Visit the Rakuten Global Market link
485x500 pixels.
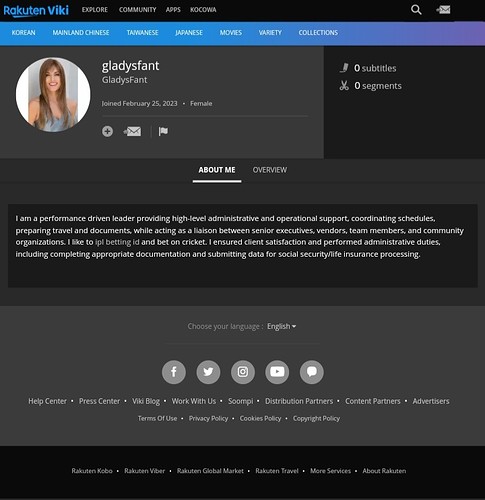(x=210, y=471)
